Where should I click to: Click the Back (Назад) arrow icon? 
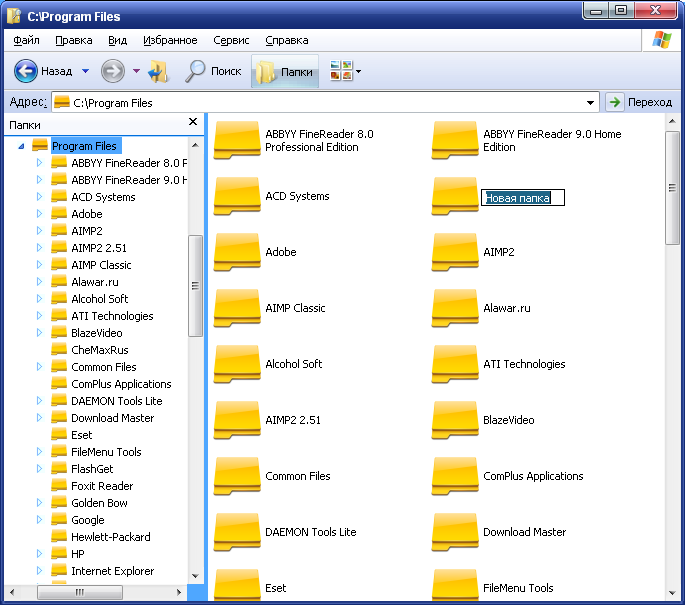click(x=26, y=71)
